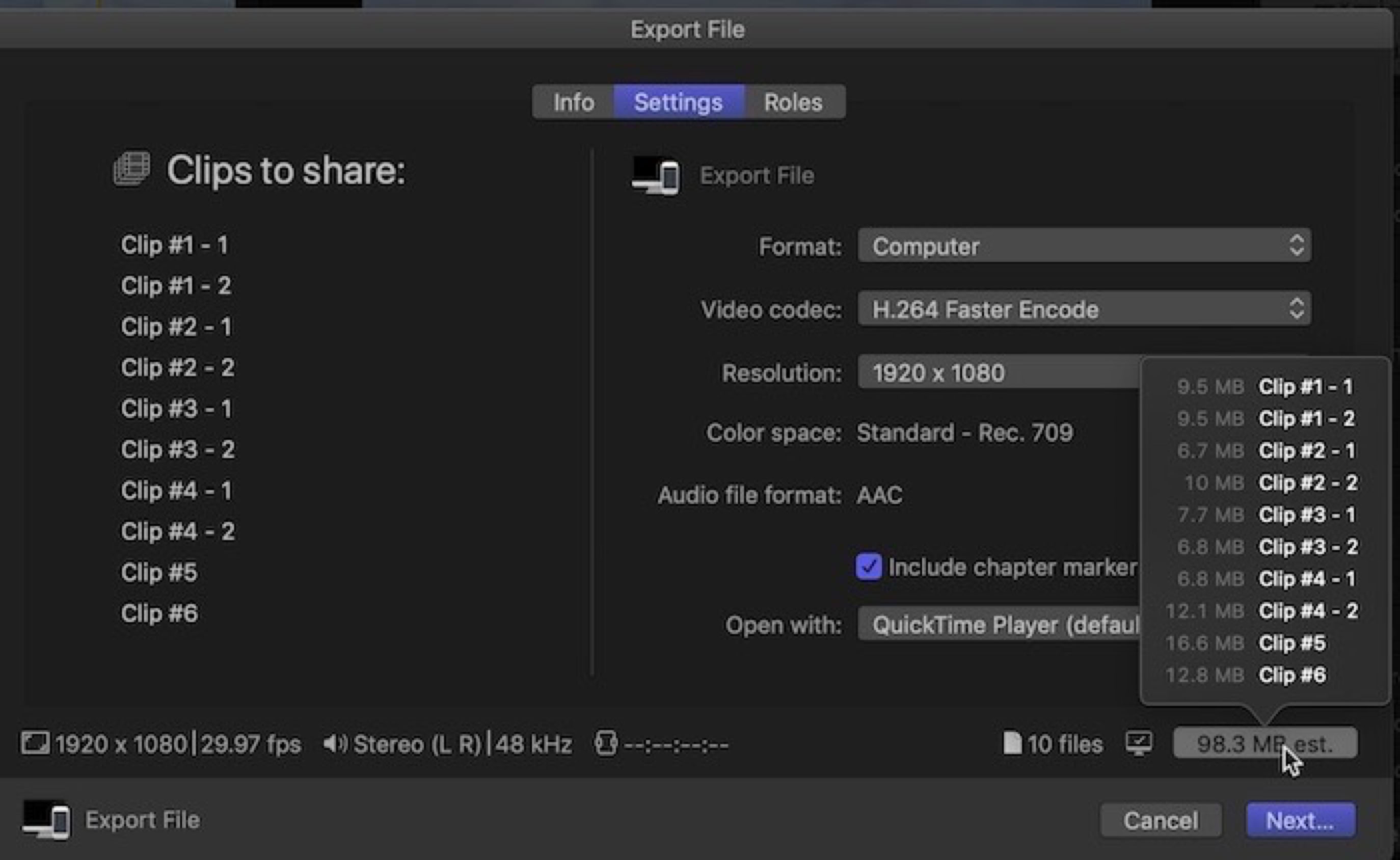This screenshot has width=1400, height=860.
Task: Open the Open with QuickTime Player dropdown
Action: pos(998,625)
